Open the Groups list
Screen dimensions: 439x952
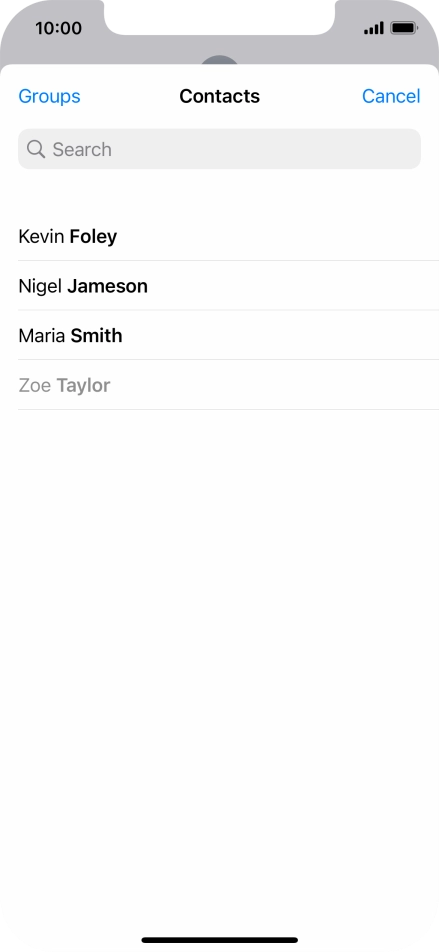click(49, 96)
